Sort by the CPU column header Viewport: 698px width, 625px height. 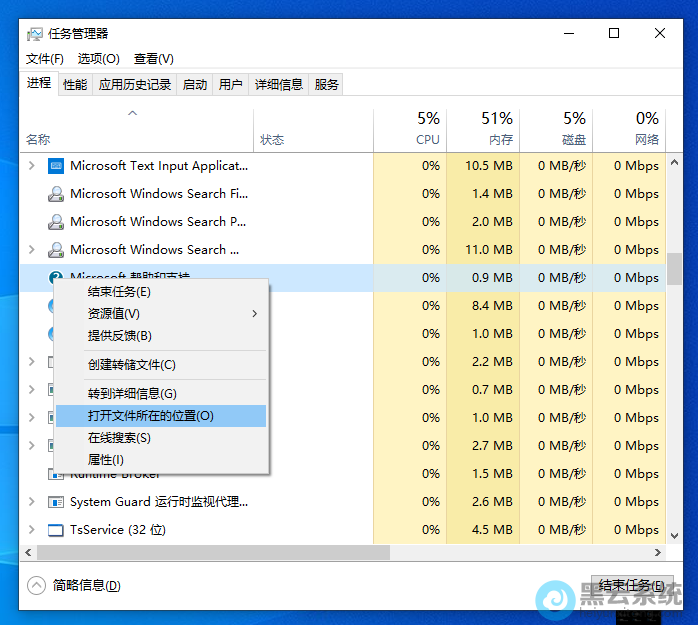(410, 131)
